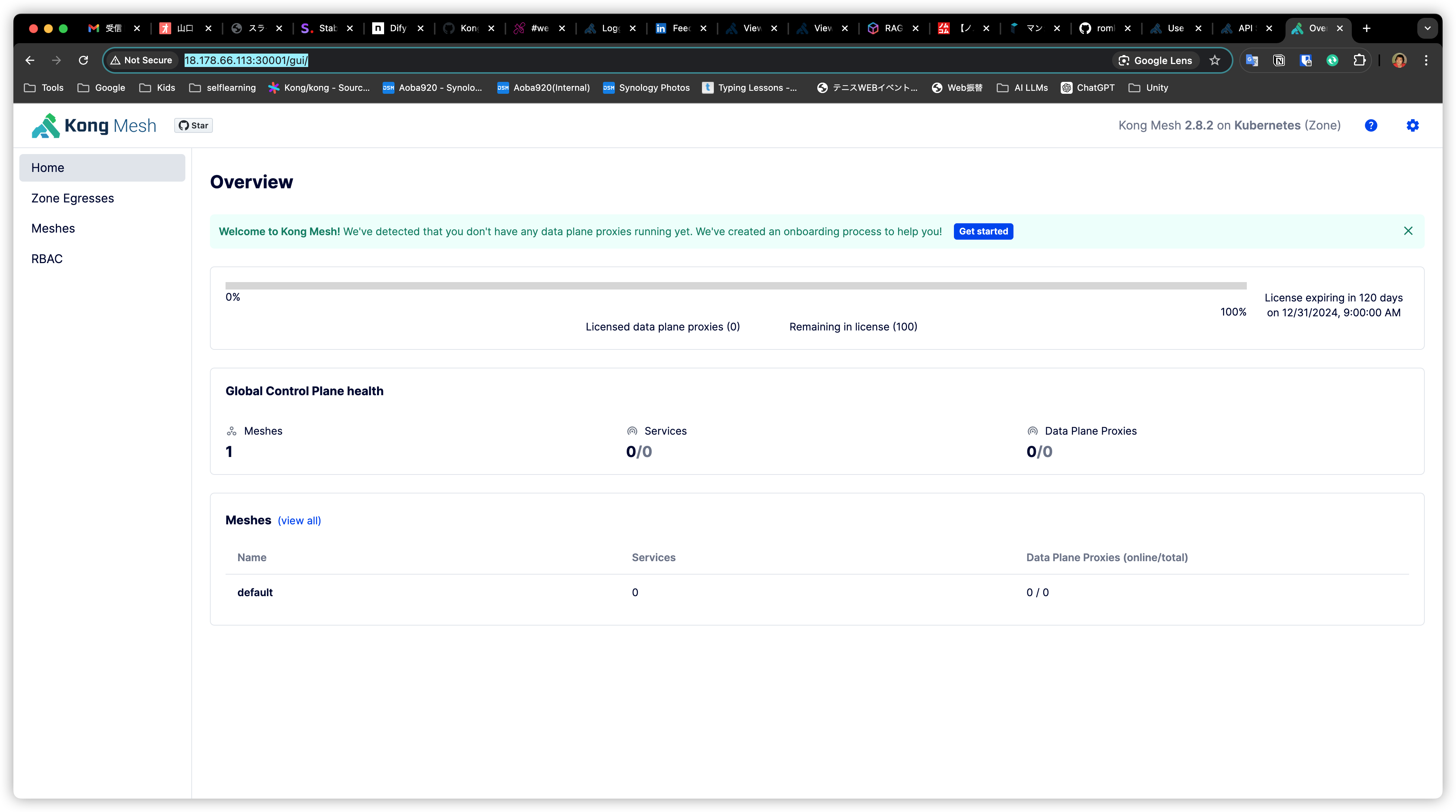This screenshot has height=812, width=1456.
Task: Bookmark this page with the star icon
Action: click(x=1214, y=60)
